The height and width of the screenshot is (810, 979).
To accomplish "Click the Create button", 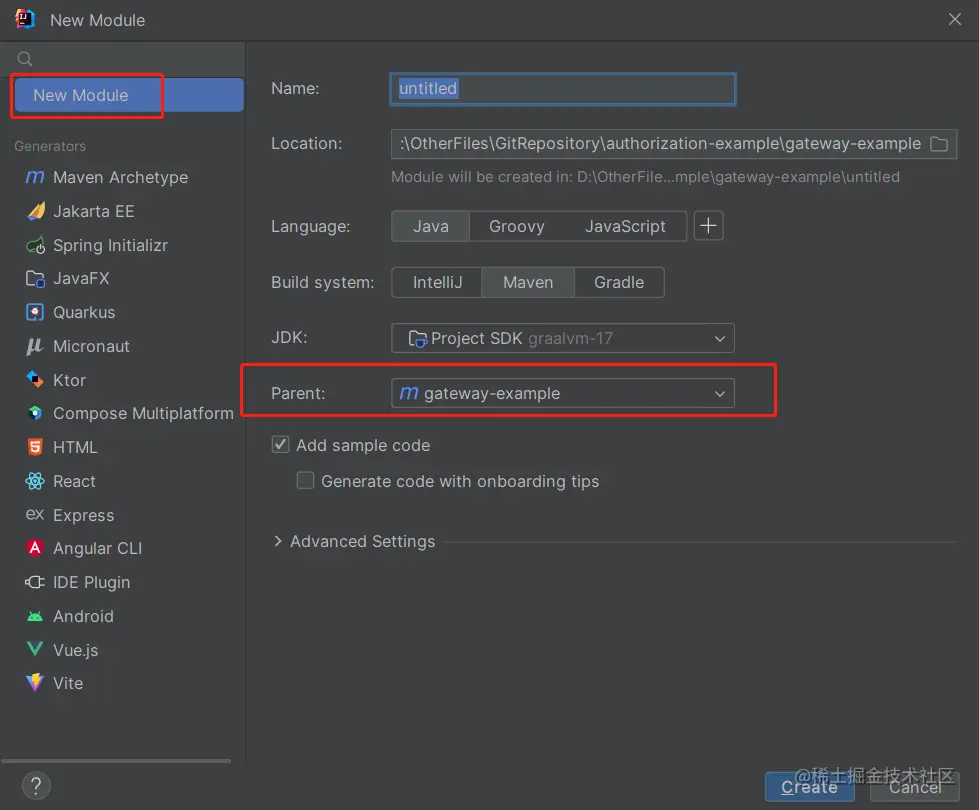I will (x=810, y=787).
